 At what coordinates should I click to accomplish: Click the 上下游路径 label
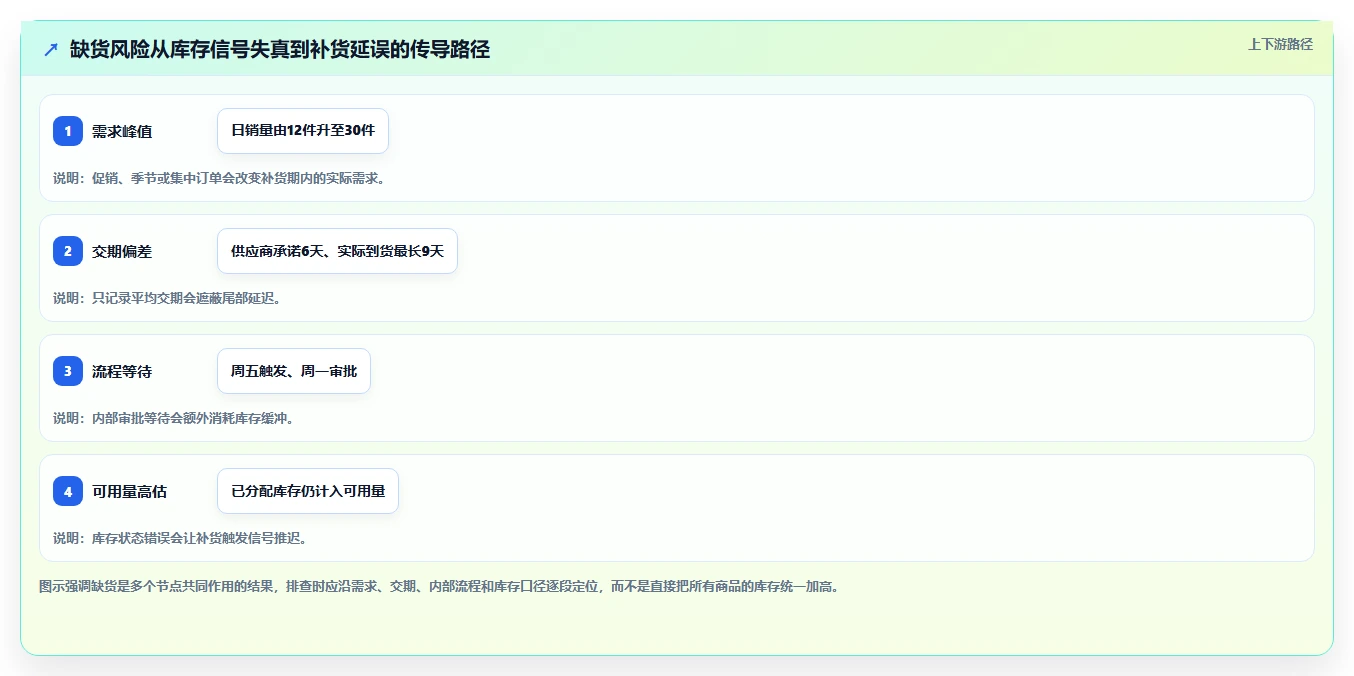click(1280, 44)
